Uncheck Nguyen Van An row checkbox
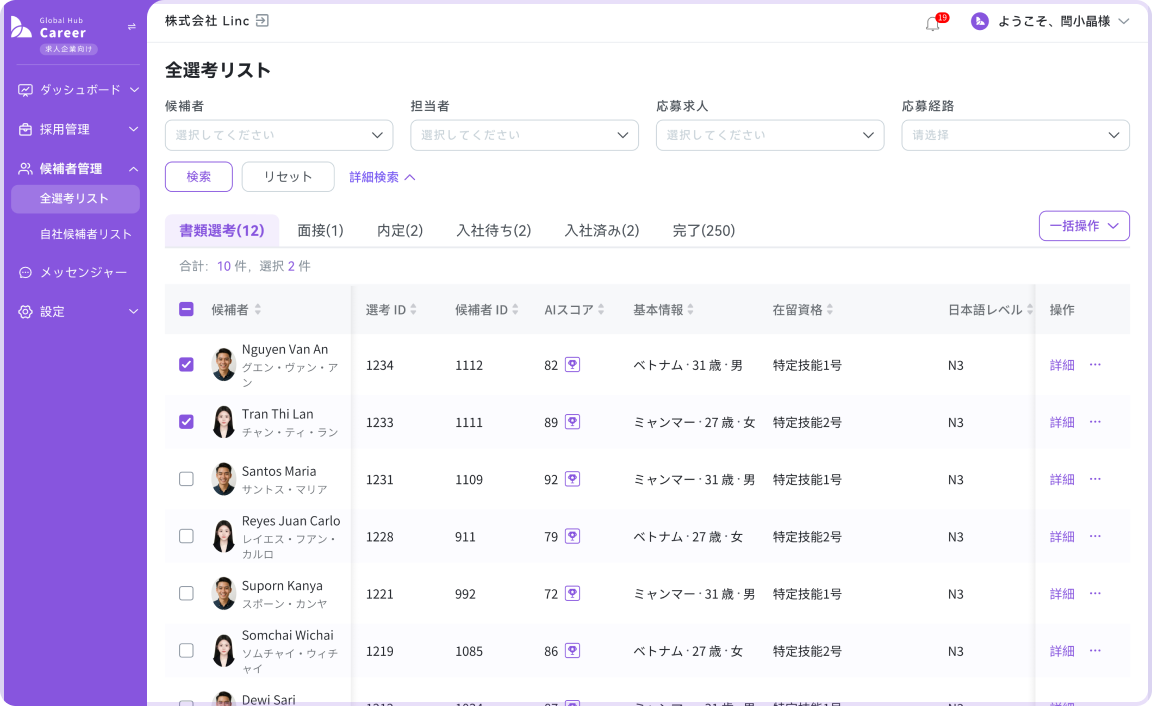Viewport: 1152px width, 706px height. click(x=187, y=364)
